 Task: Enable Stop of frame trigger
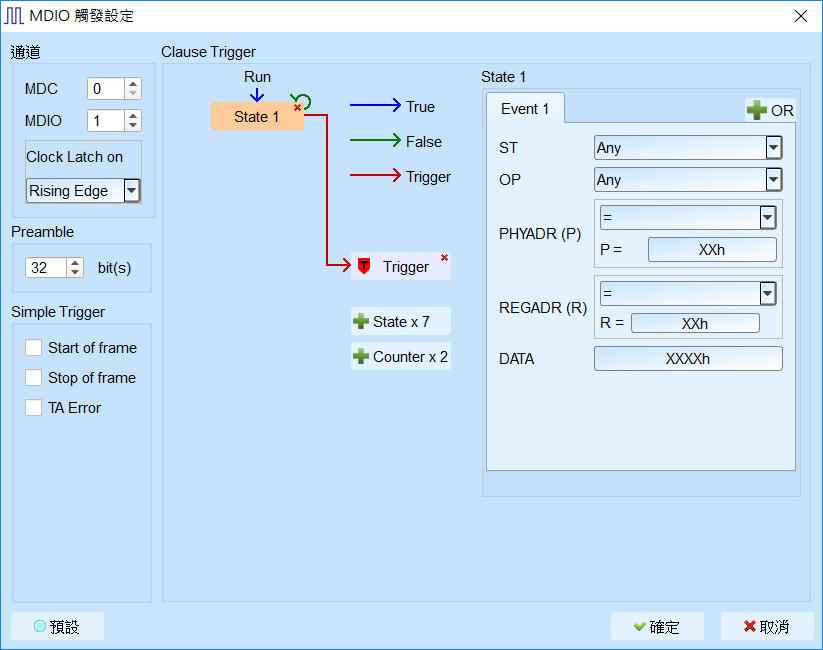coord(34,378)
